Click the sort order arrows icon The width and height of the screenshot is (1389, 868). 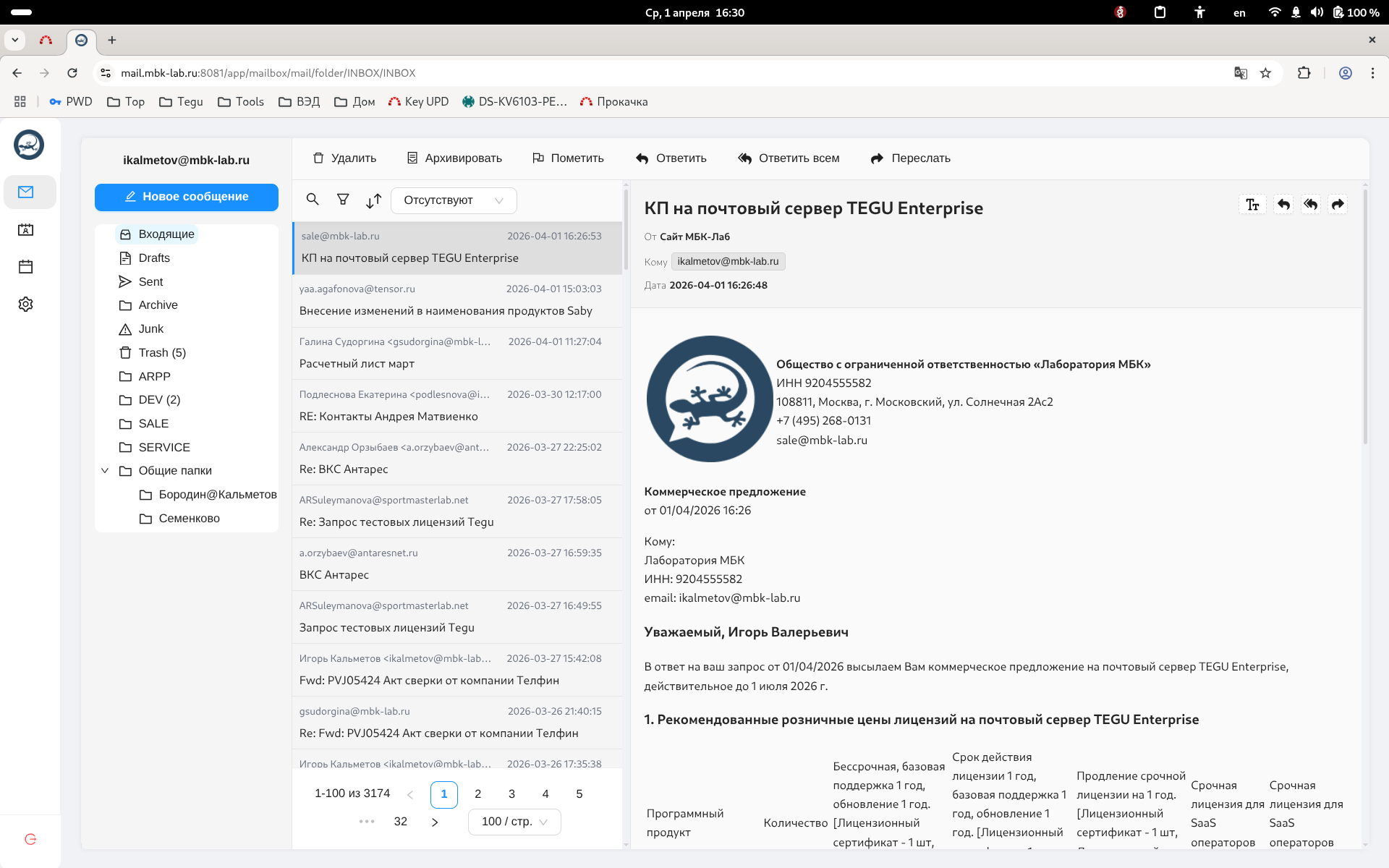[373, 200]
